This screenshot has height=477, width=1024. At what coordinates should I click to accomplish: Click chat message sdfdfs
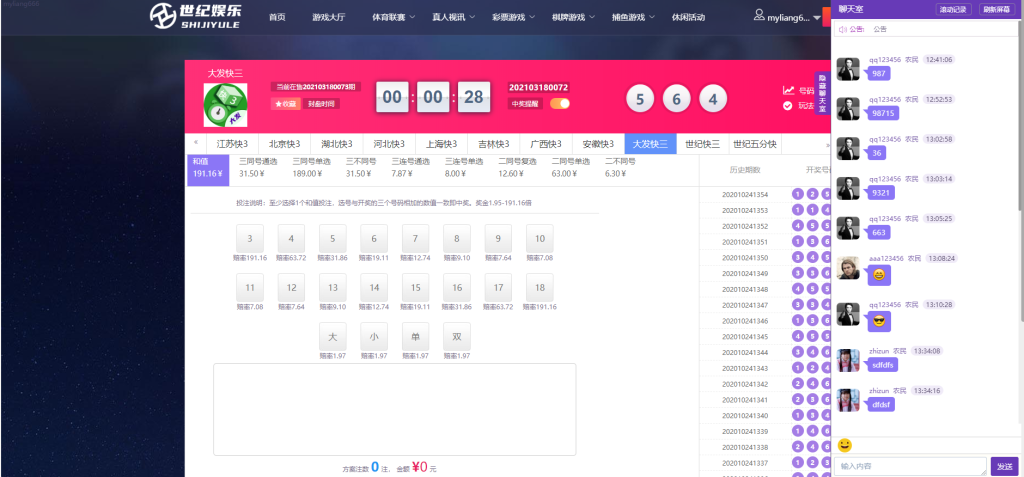pyautogui.click(x=883, y=365)
